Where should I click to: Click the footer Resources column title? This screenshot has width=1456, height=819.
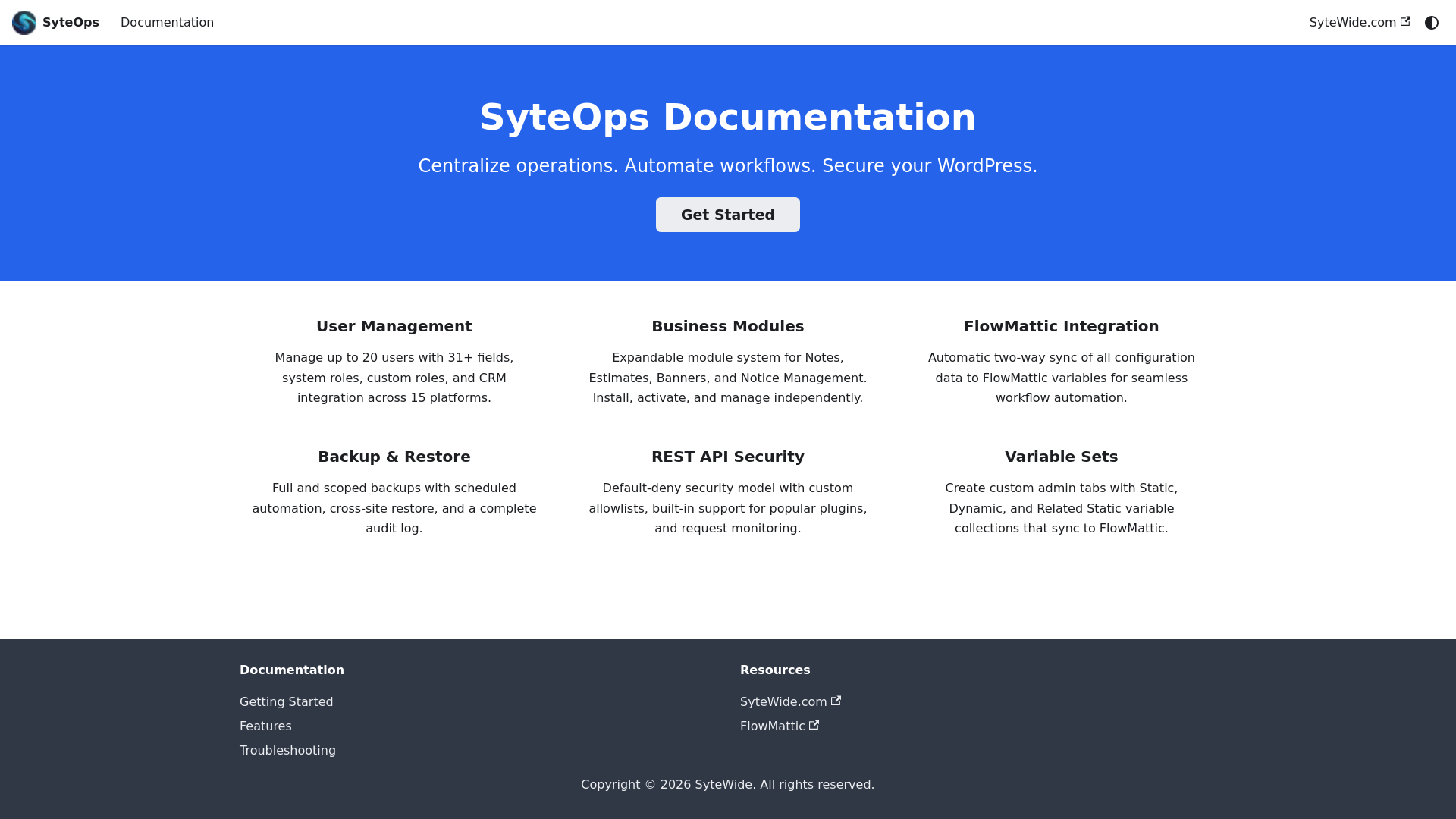775,670
